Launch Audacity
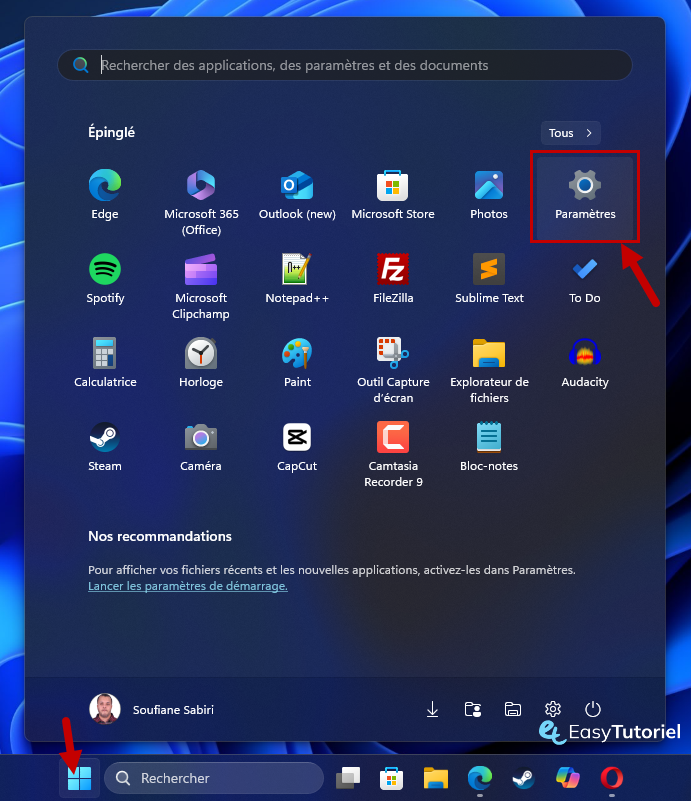Screen dimensions: 691x801 pos(585,362)
